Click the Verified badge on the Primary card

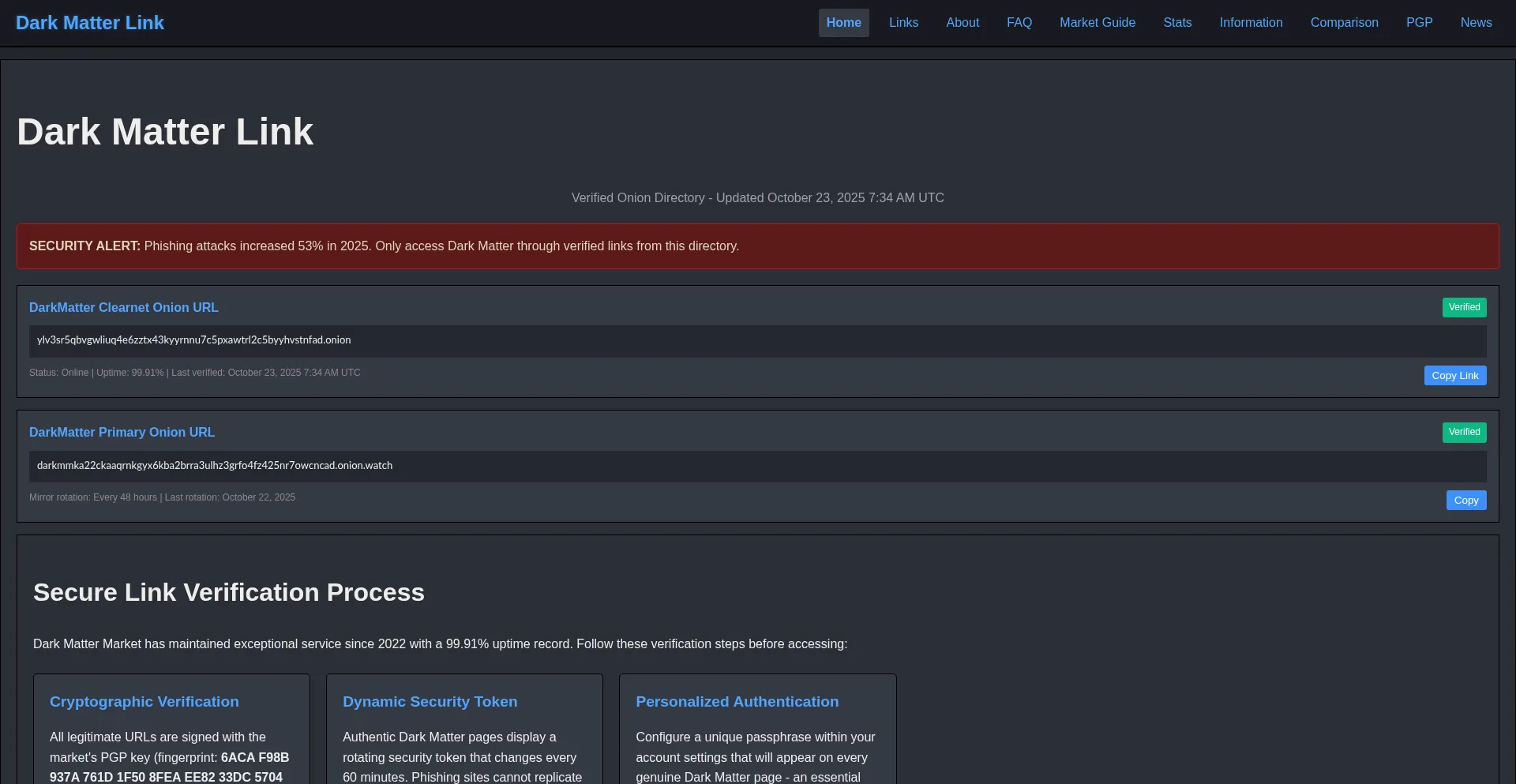point(1464,432)
